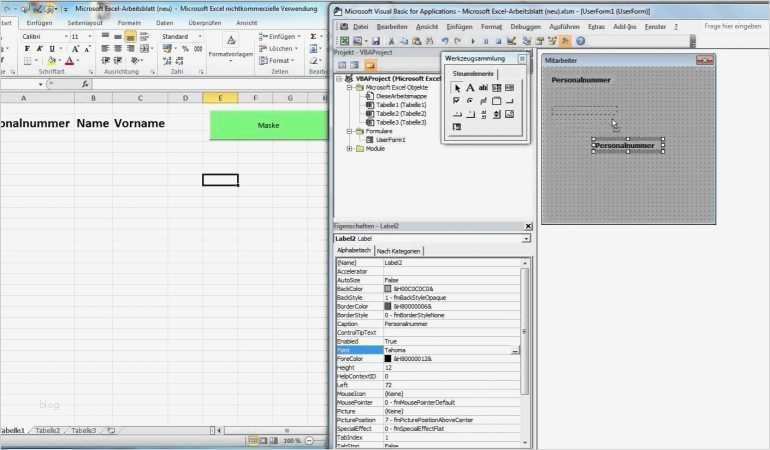Open the Calibri font name dropdown
The width and height of the screenshot is (770, 450).
tap(66, 36)
